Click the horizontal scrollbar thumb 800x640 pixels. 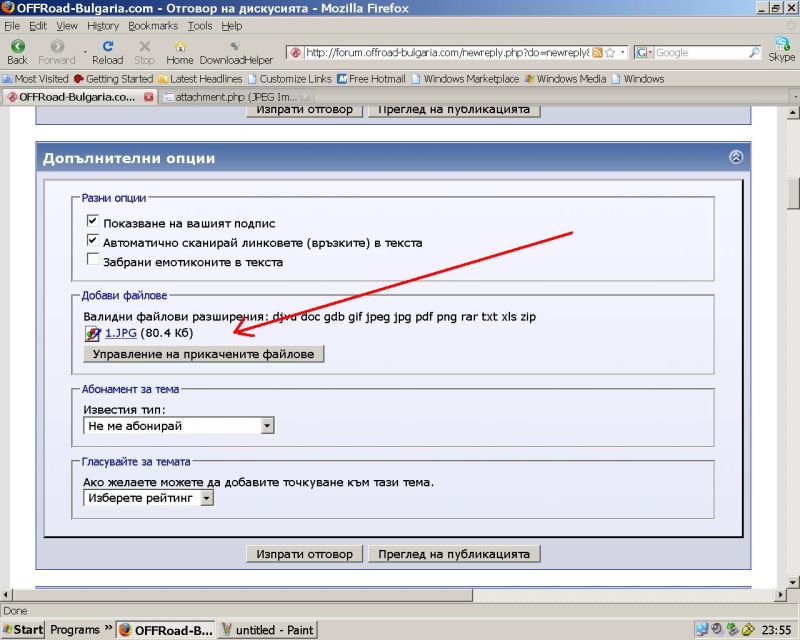pos(243,595)
